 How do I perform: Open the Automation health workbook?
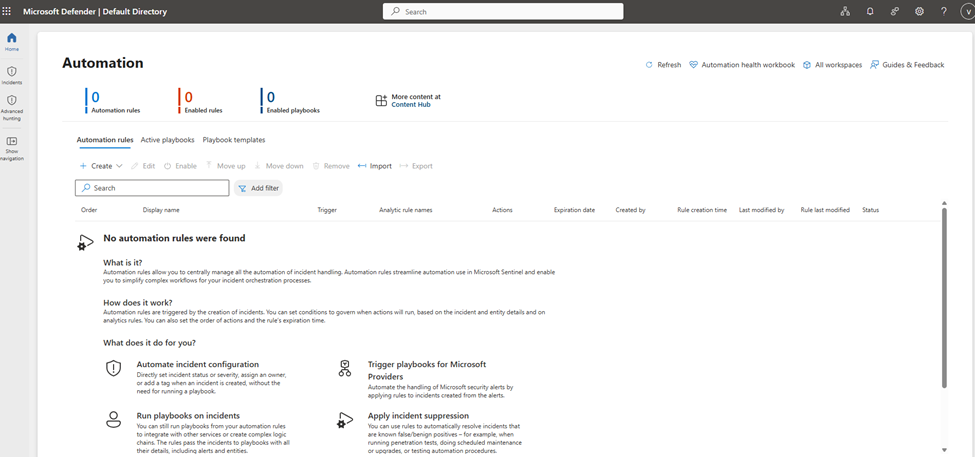(x=742, y=65)
